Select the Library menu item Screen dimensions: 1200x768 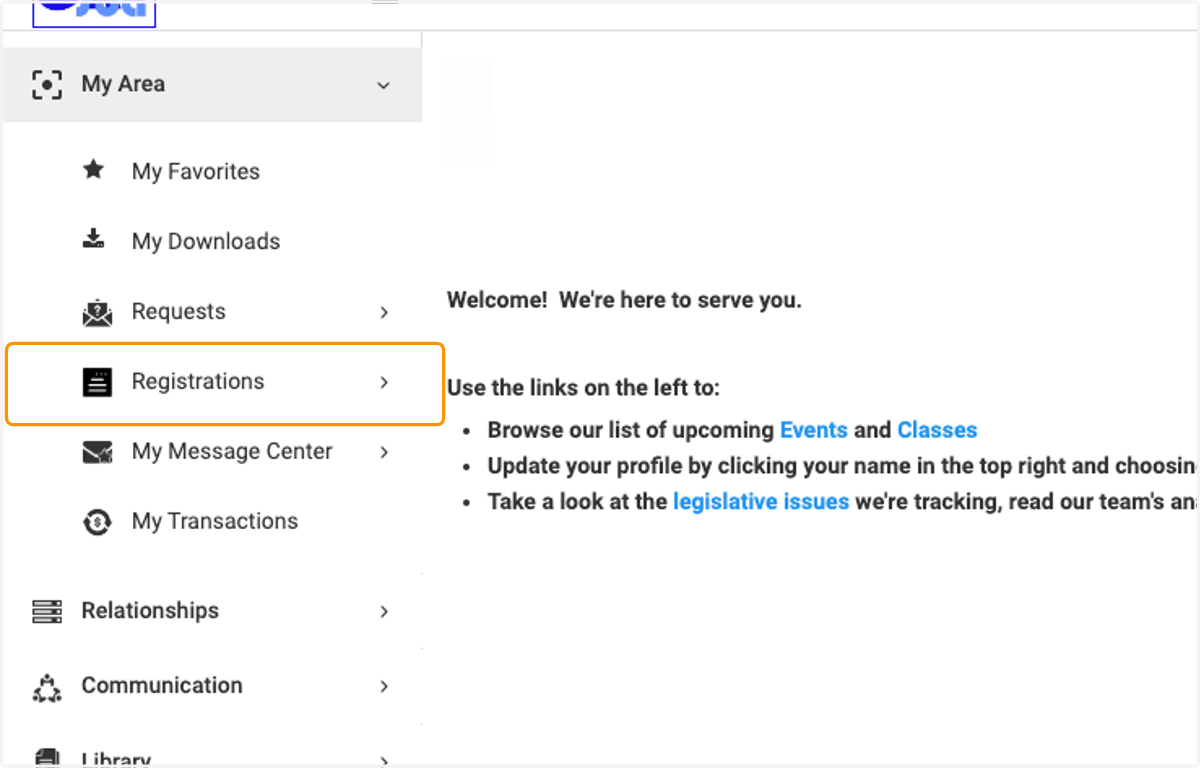[116, 760]
